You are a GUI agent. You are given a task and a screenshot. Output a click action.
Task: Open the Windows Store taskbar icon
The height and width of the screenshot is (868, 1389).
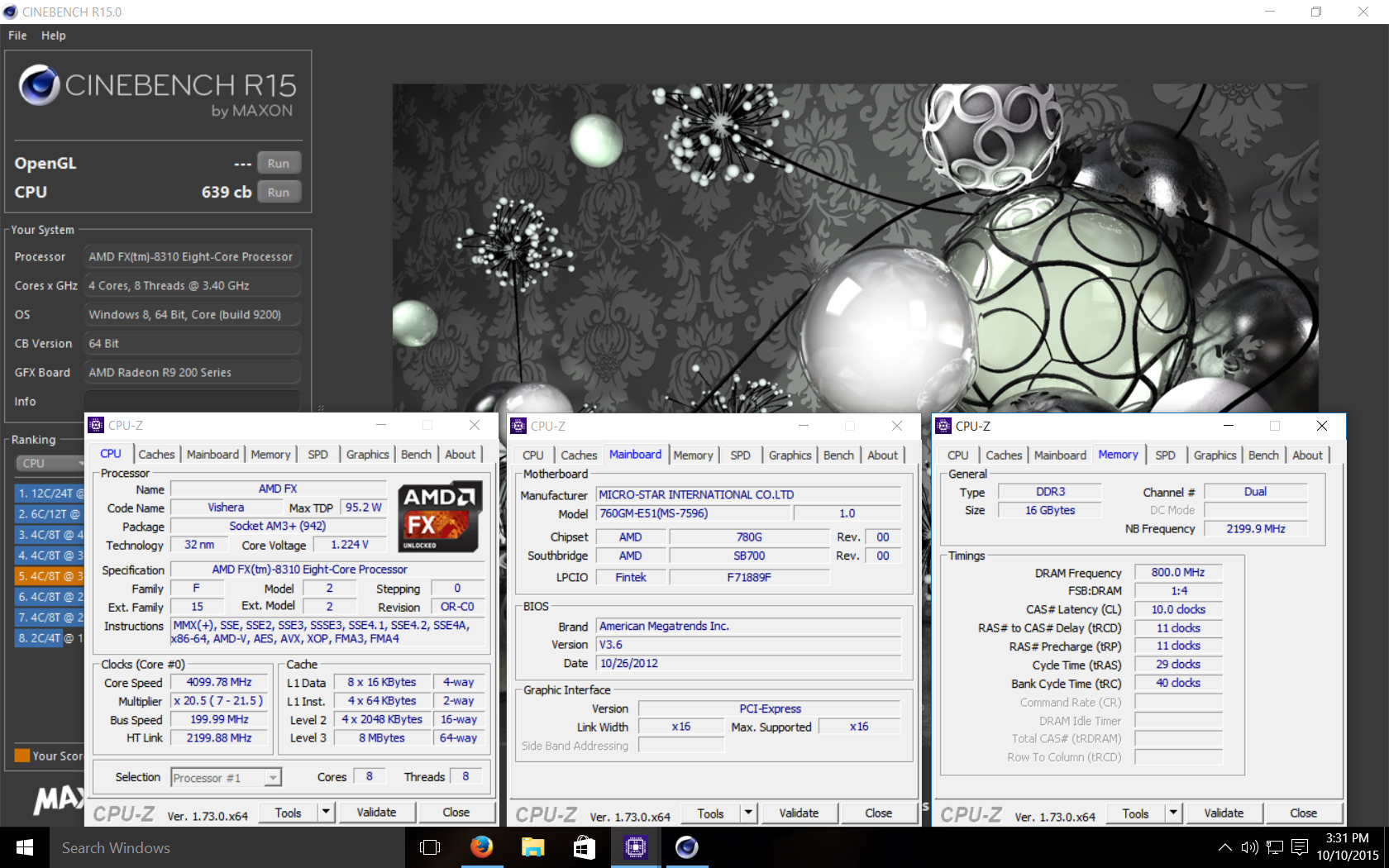[585, 847]
